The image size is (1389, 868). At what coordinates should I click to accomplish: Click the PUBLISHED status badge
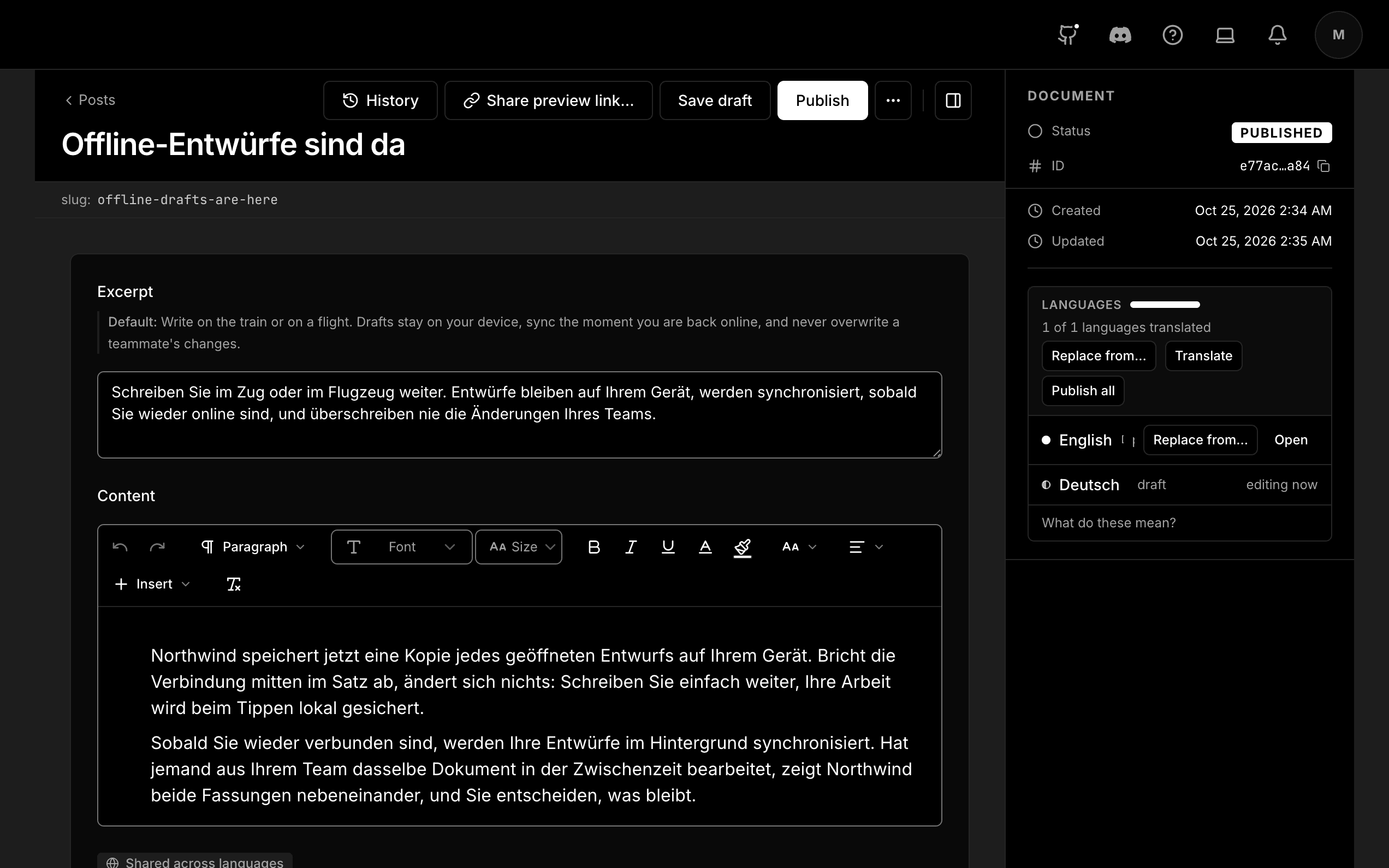[1281, 133]
